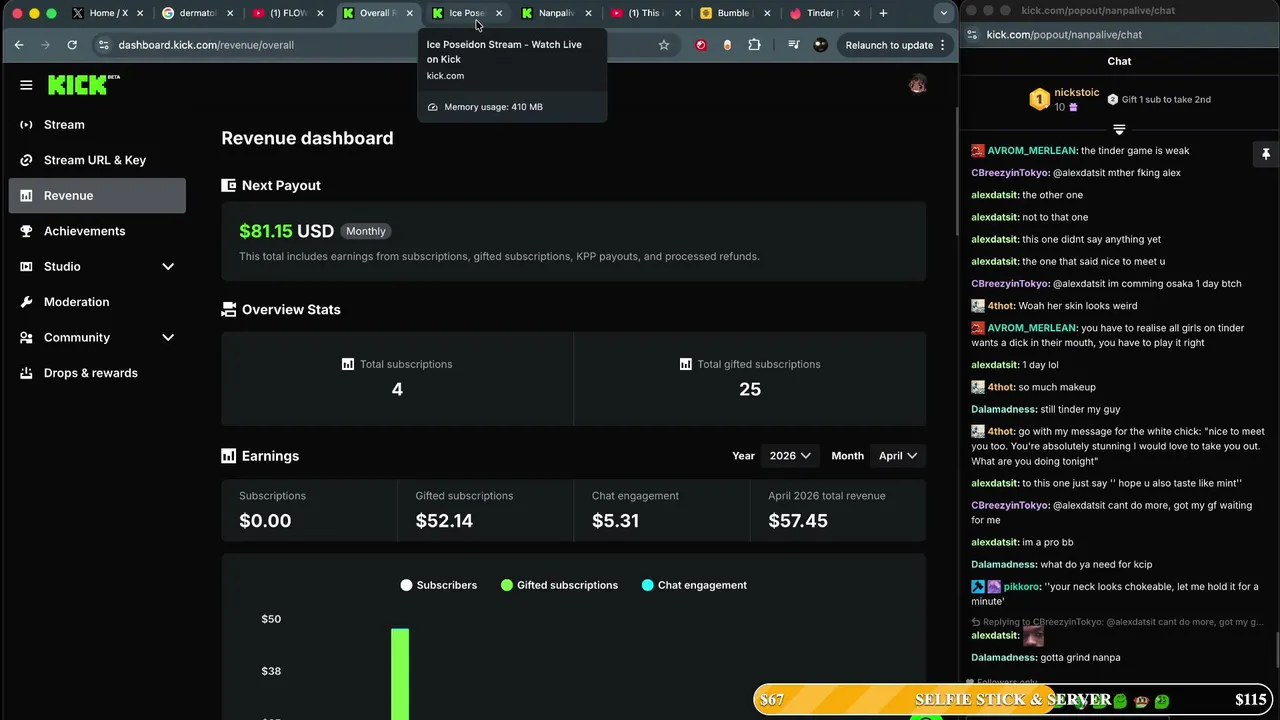This screenshot has width=1280, height=720.
Task: Click the Next Payout wallet icon
Action: [x=229, y=185]
